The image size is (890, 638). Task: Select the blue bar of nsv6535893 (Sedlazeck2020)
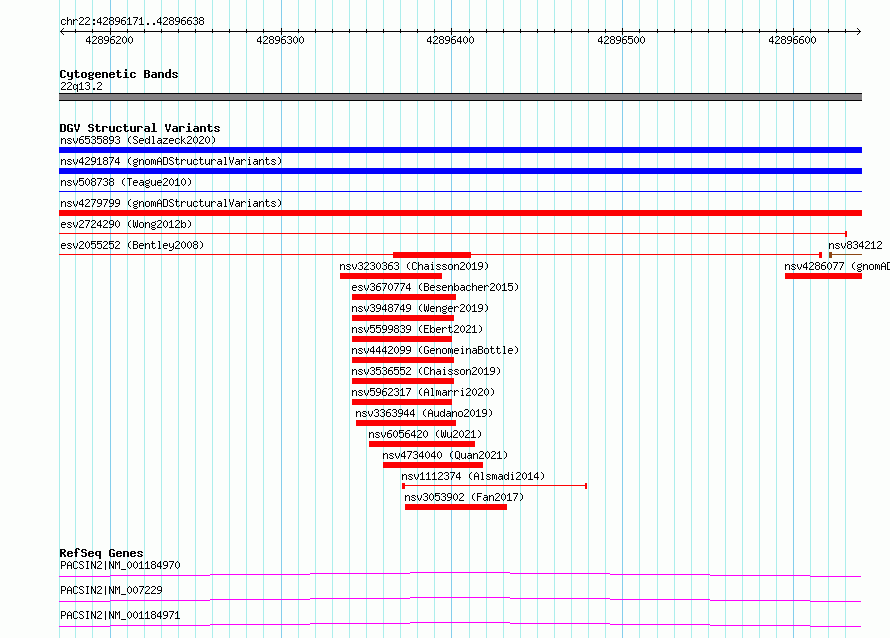pyautogui.click(x=460, y=150)
